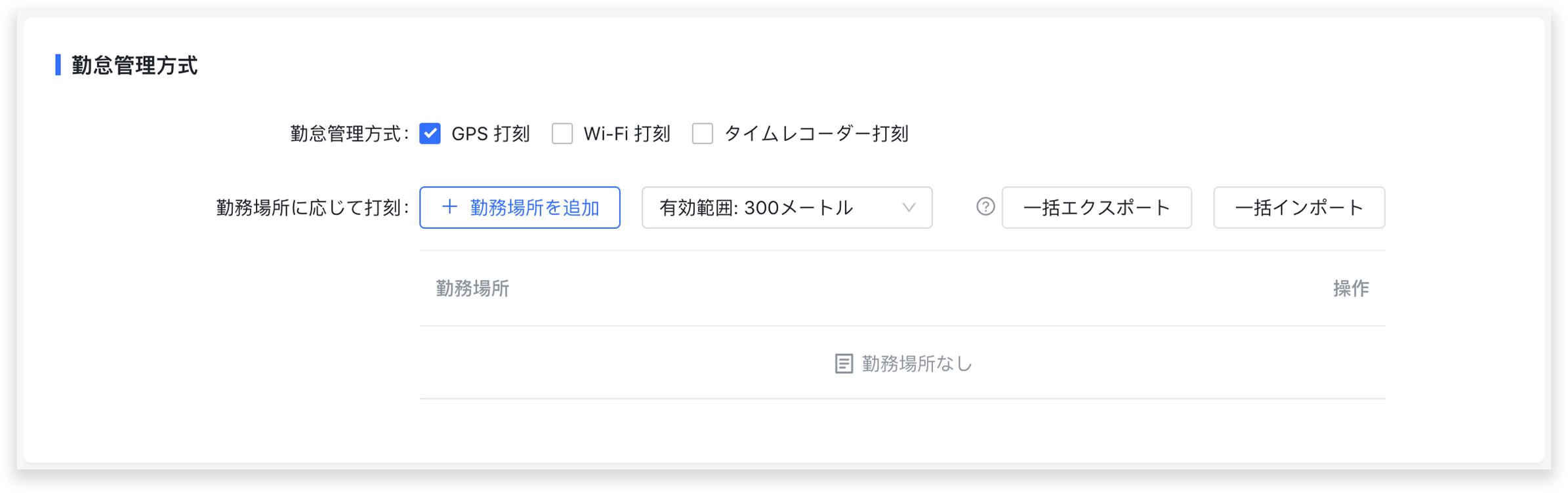Expand the effective range options list
The height and width of the screenshot is (493, 1568).
tap(786, 208)
